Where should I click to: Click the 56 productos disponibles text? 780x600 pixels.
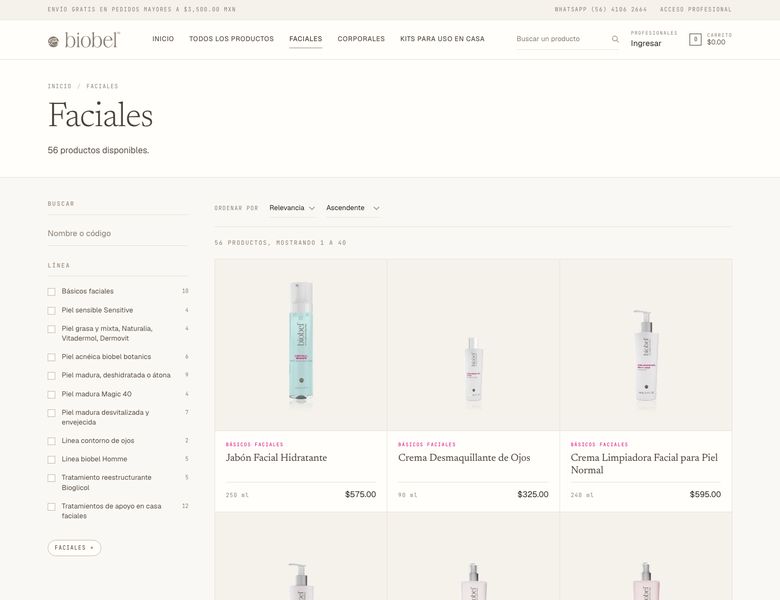click(x=98, y=150)
